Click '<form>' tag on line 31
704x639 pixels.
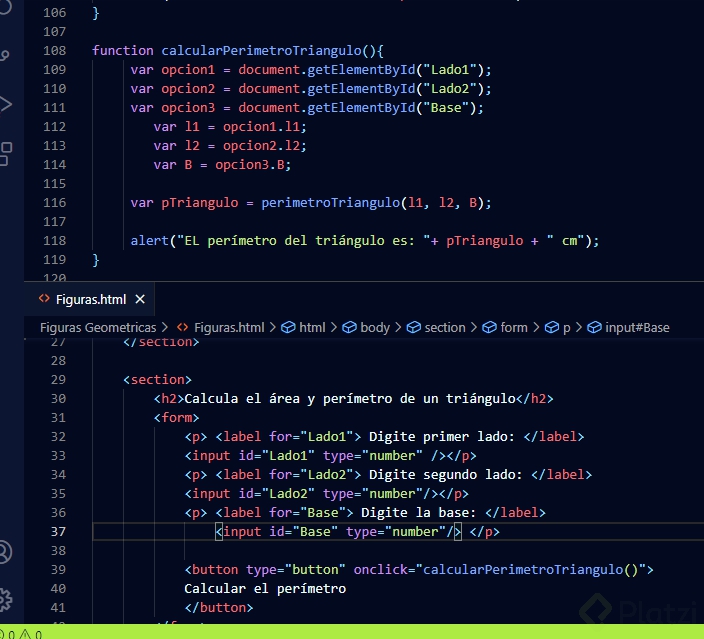point(176,418)
